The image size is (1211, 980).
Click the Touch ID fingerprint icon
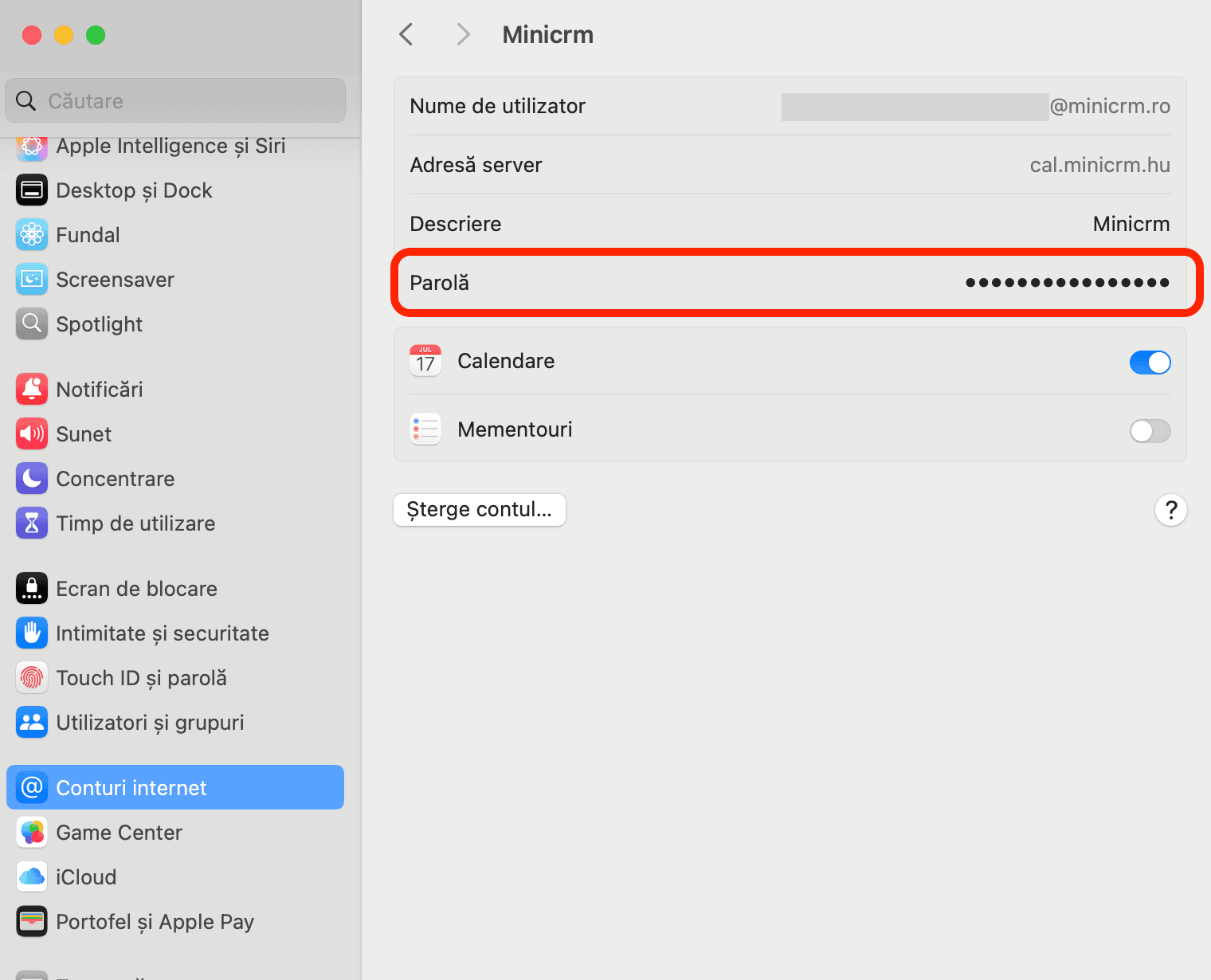tap(32, 678)
